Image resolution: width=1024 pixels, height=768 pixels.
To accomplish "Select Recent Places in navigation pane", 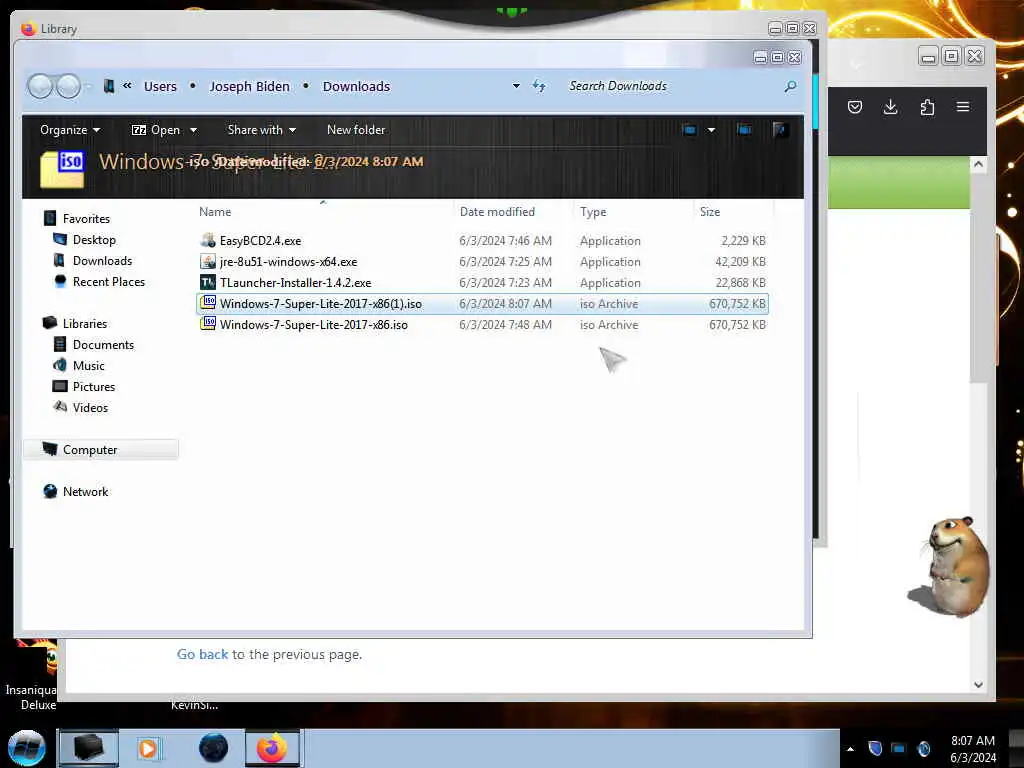I will pos(109,281).
